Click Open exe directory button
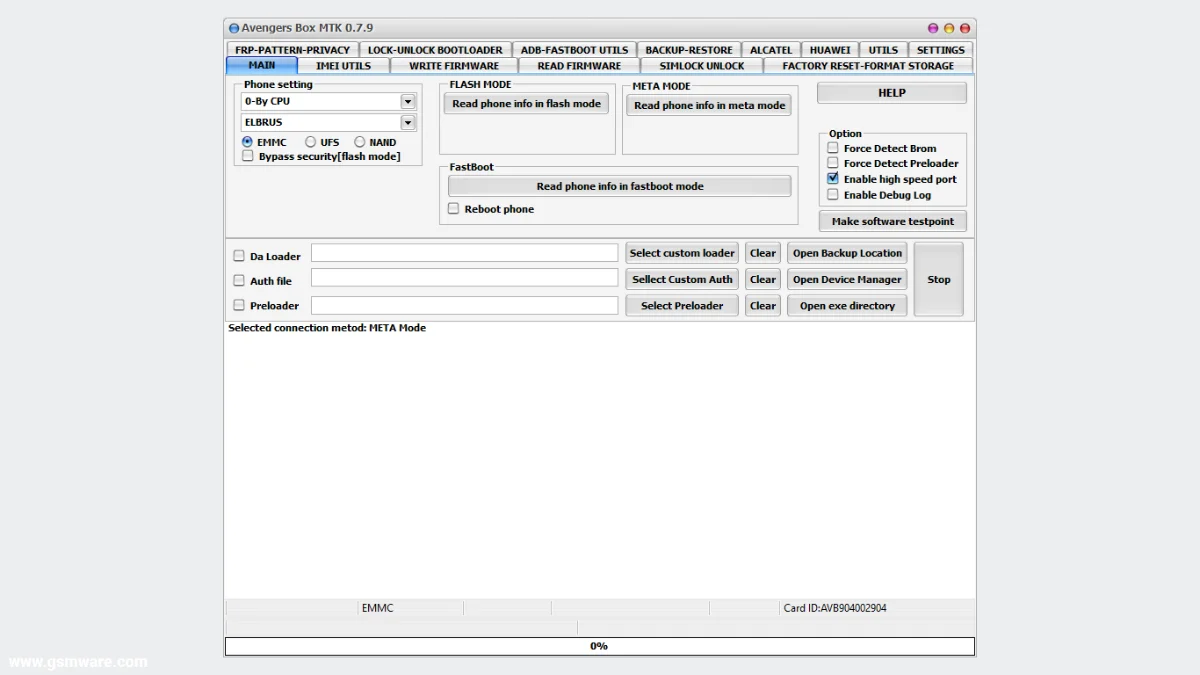This screenshot has height=675, width=1200. [x=848, y=306]
